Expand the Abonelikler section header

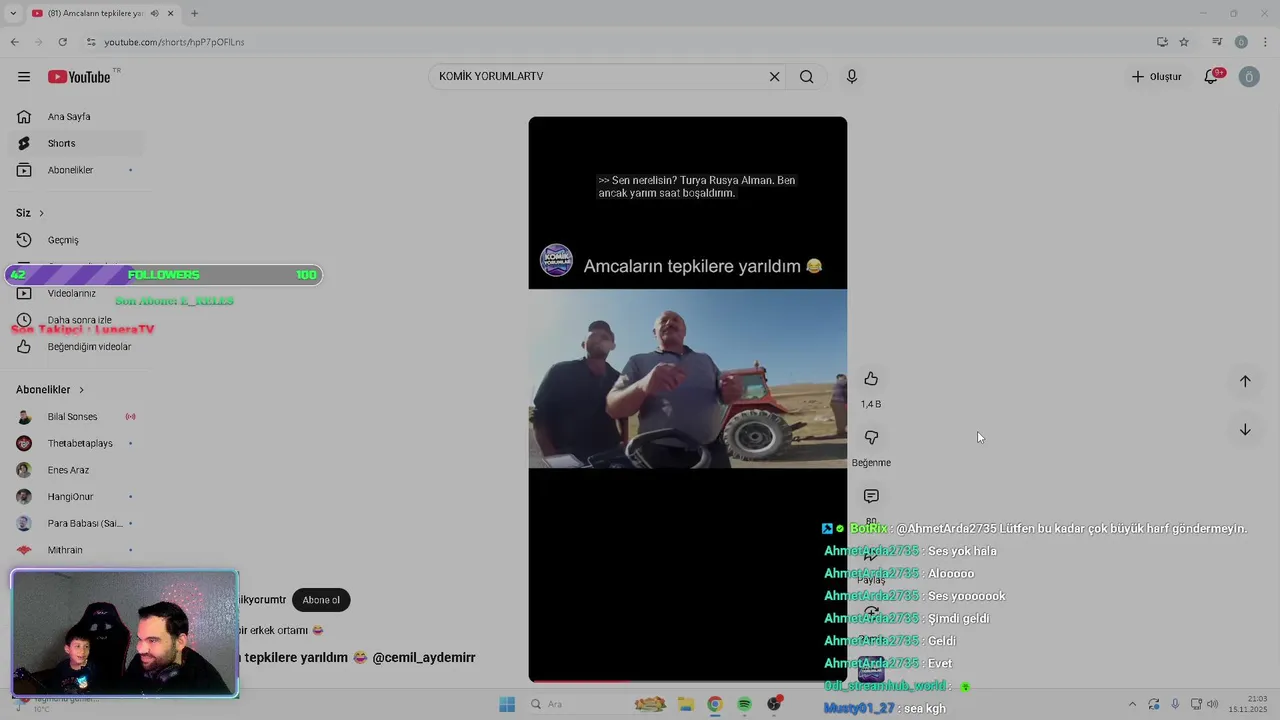pyautogui.click(x=50, y=390)
